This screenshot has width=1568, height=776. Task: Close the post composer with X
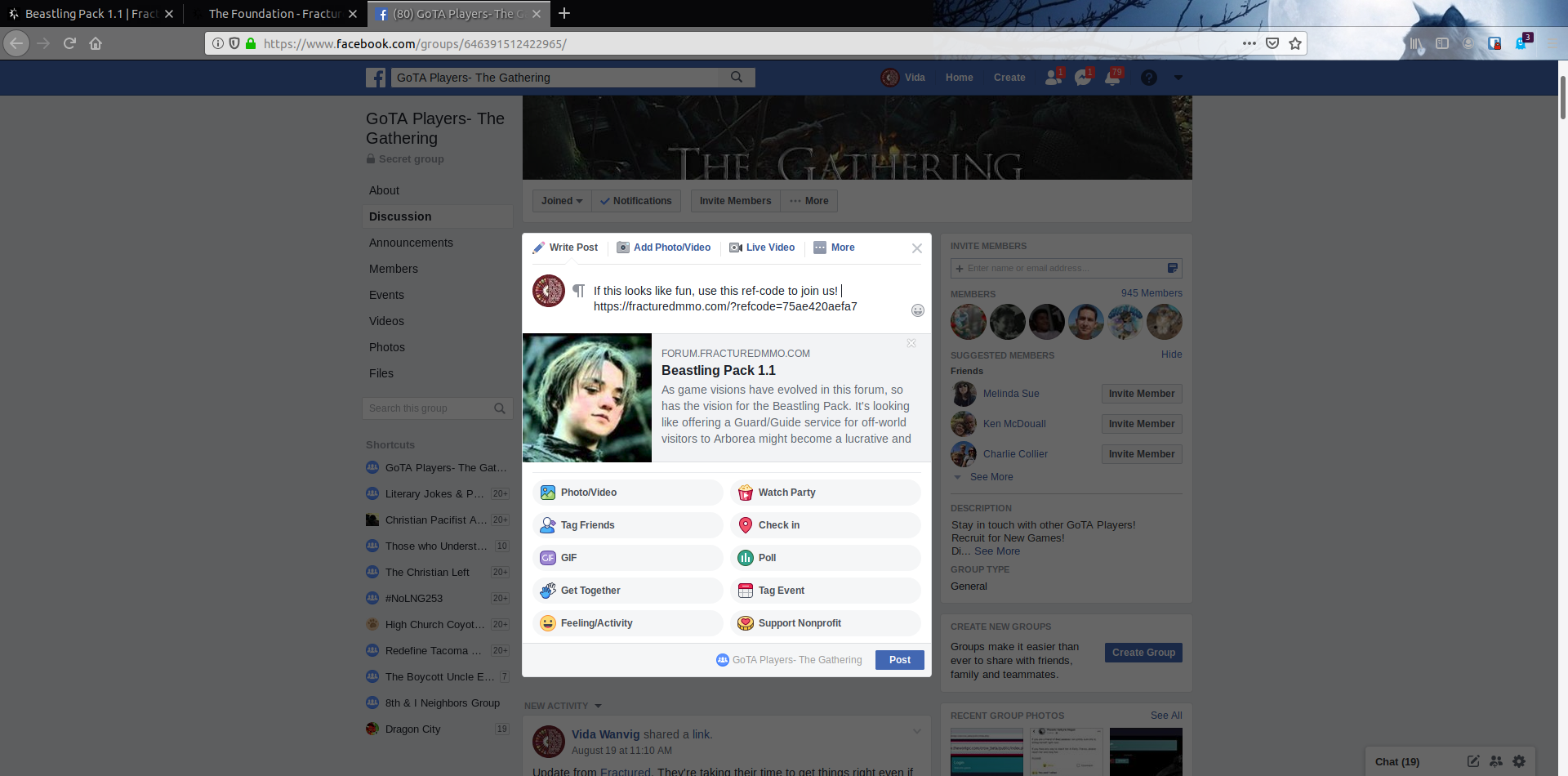(x=917, y=248)
